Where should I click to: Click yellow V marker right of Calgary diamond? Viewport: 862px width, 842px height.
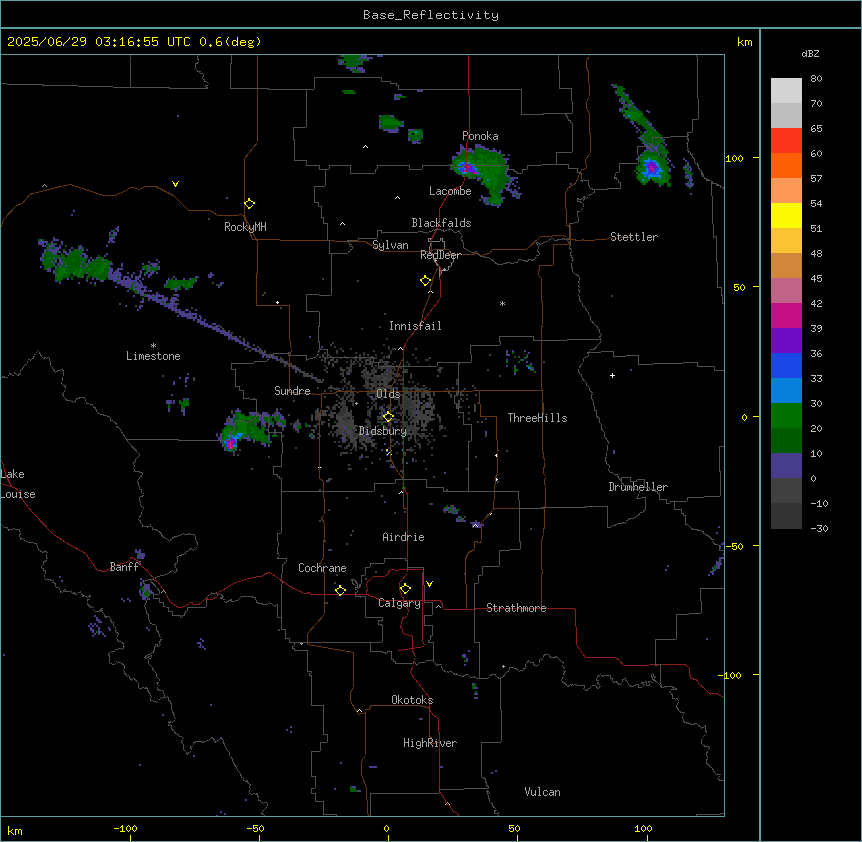tap(429, 584)
